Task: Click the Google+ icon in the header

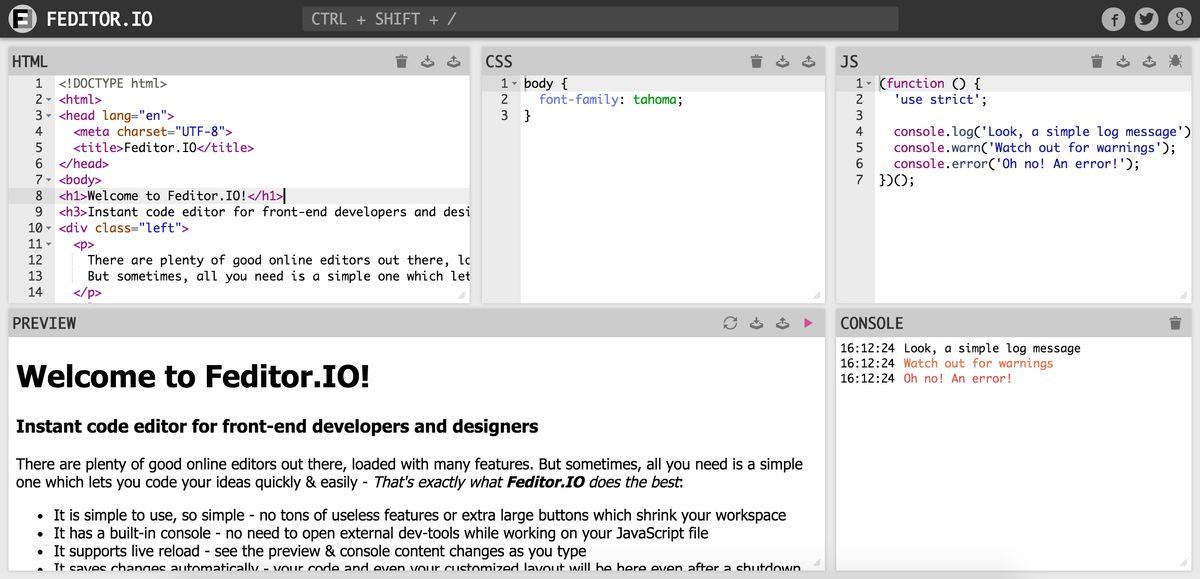Action: [1178, 19]
